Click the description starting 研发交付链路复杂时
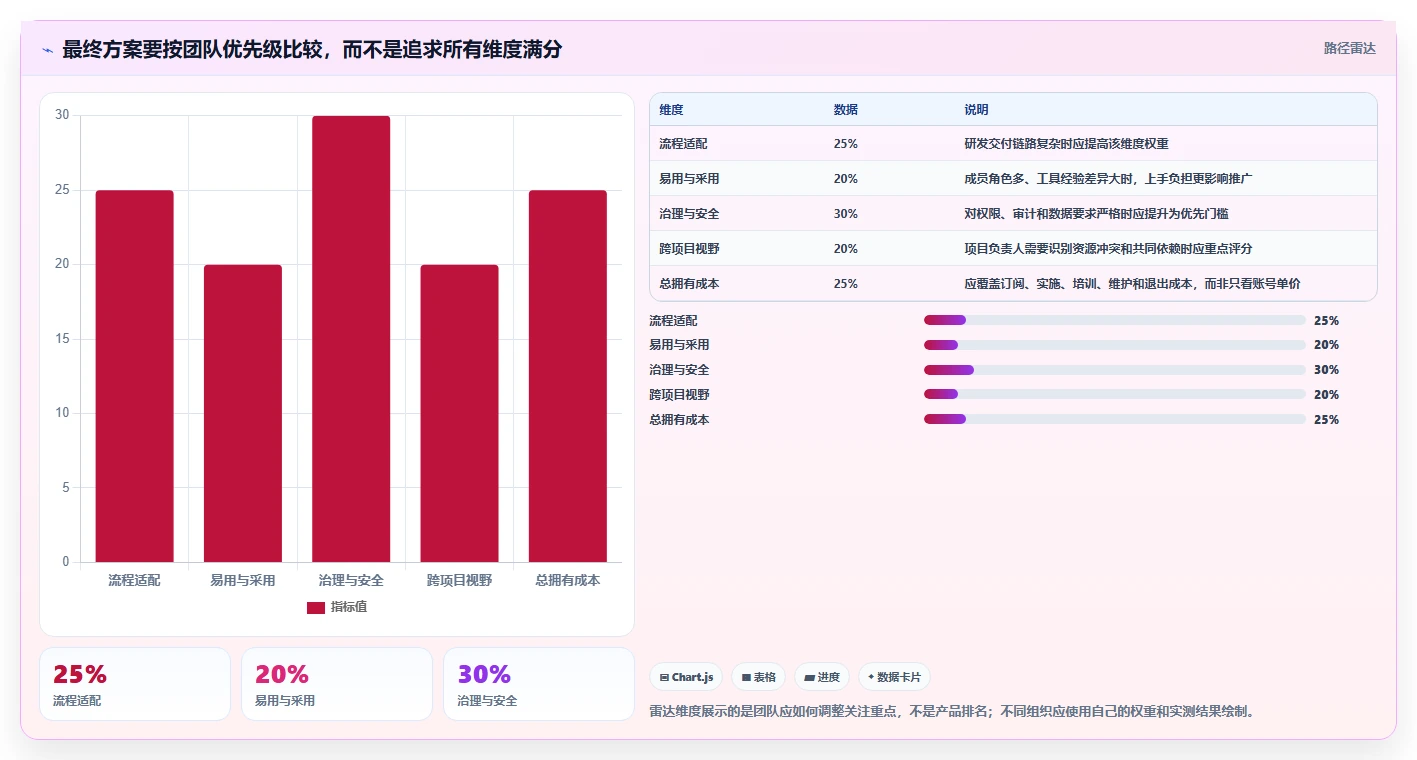Viewport: 1417px width, 760px height. [1067, 144]
